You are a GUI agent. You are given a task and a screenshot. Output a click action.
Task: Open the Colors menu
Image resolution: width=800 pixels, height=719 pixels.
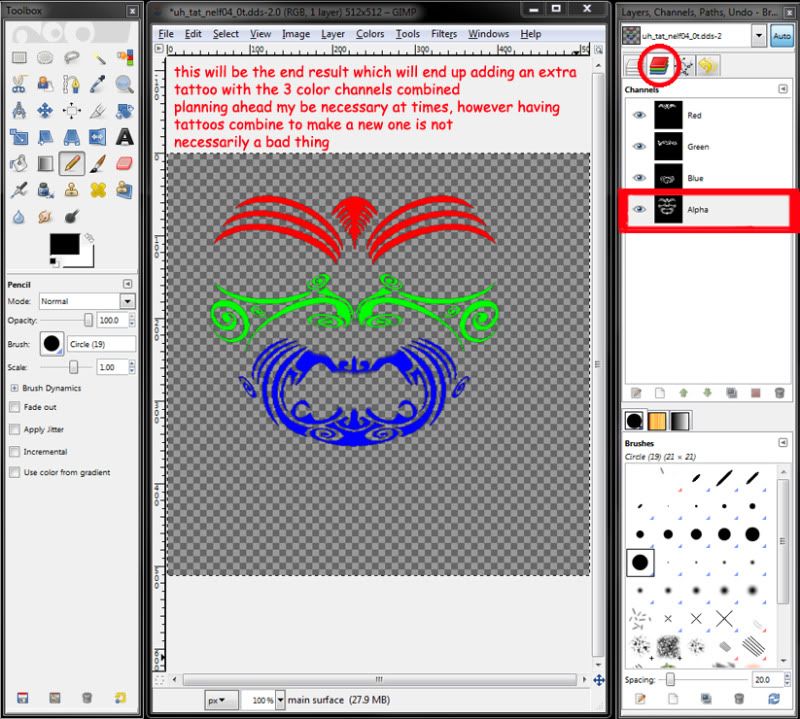pyautogui.click(x=370, y=33)
